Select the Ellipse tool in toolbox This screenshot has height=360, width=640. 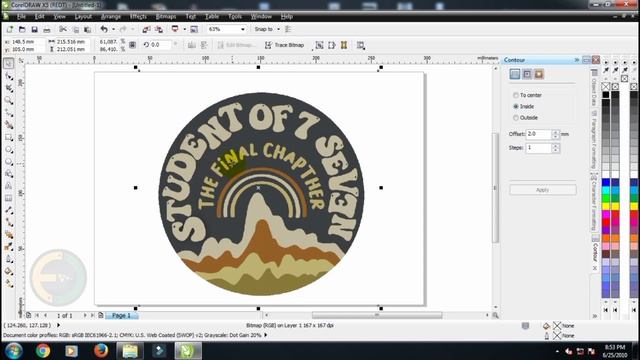point(9,150)
